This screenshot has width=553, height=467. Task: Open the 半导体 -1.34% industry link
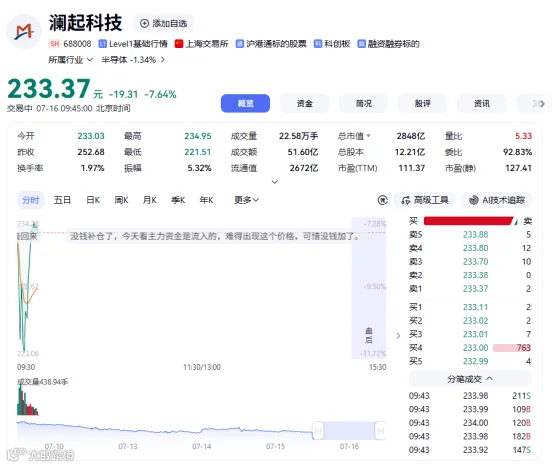[x=133, y=60]
